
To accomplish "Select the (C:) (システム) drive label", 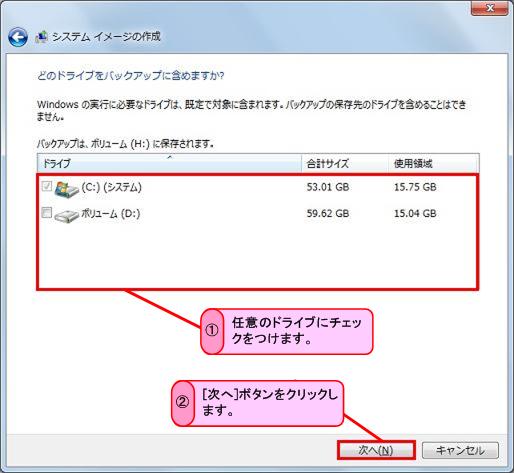I will [x=111, y=187].
